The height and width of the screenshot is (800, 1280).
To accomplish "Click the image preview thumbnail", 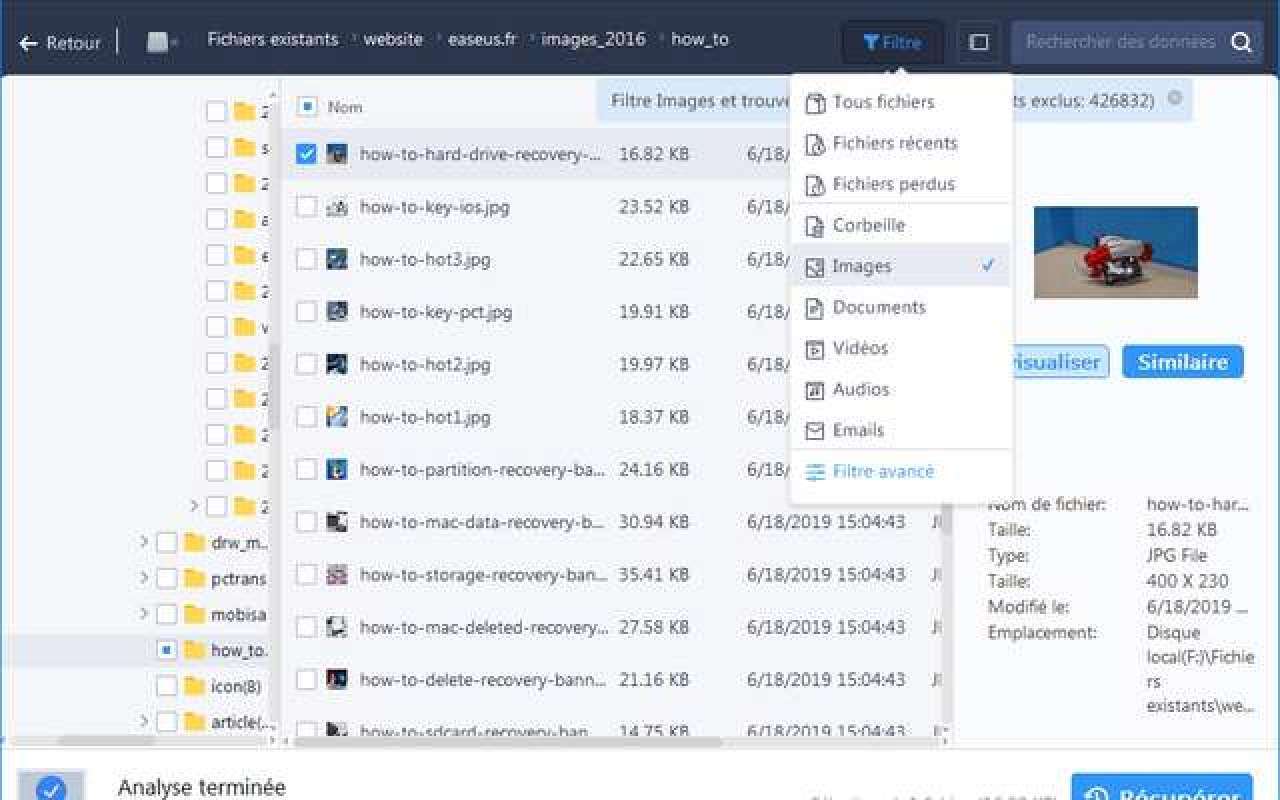I will pyautogui.click(x=1115, y=252).
